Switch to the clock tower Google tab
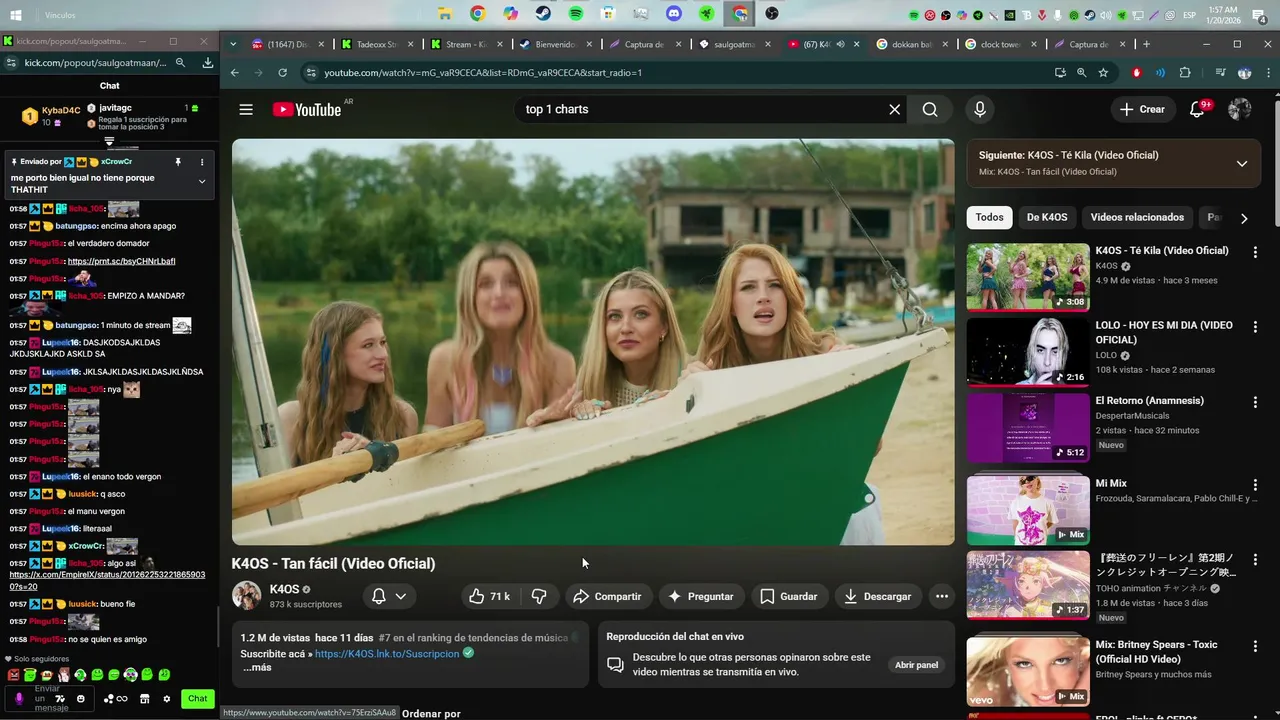The height and width of the screenshot is (720, 1280). point(1001,44)
